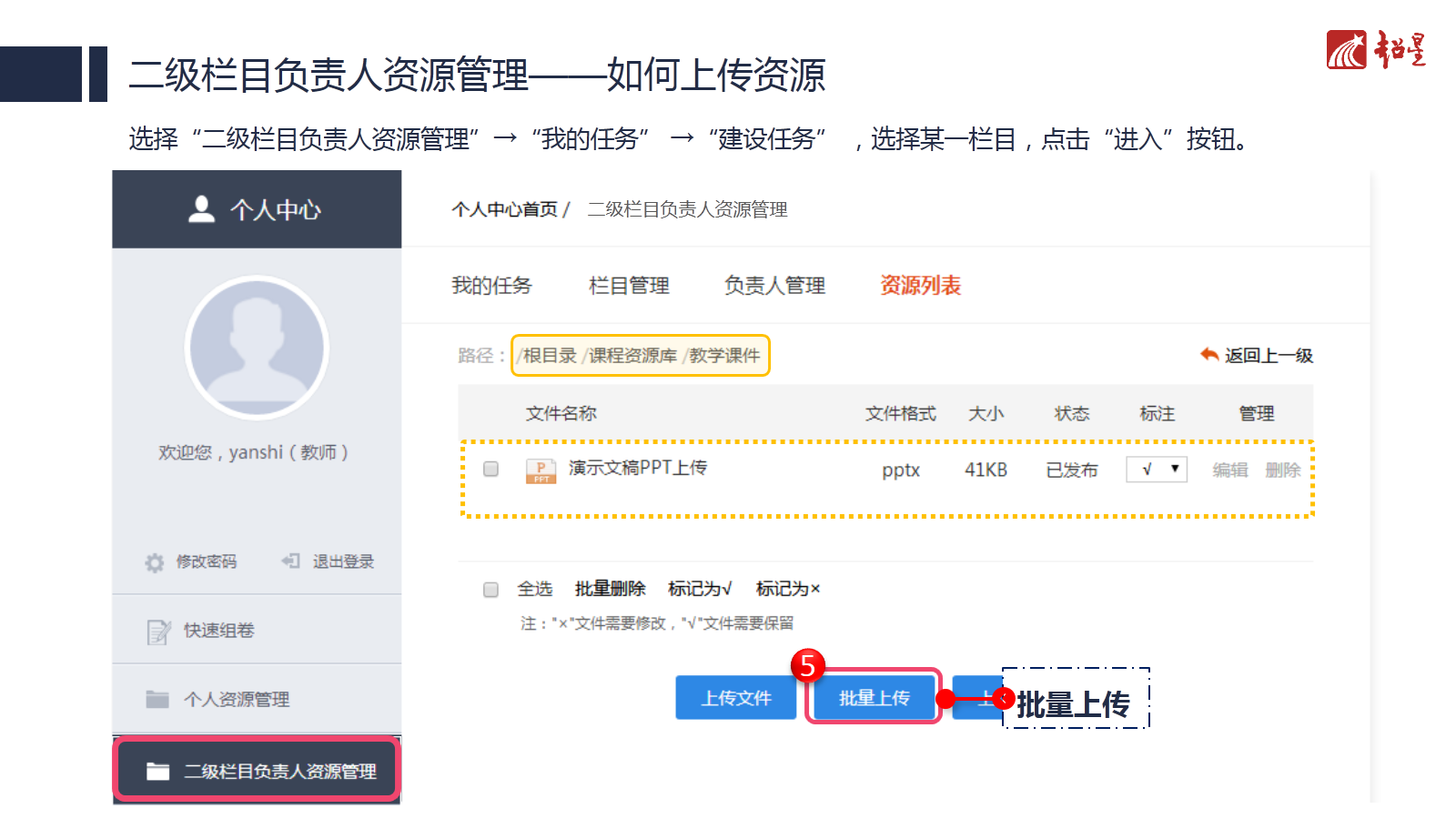Click the 上传文件 button
Screen dimensions: 1456x819
[x=736, y=698]
